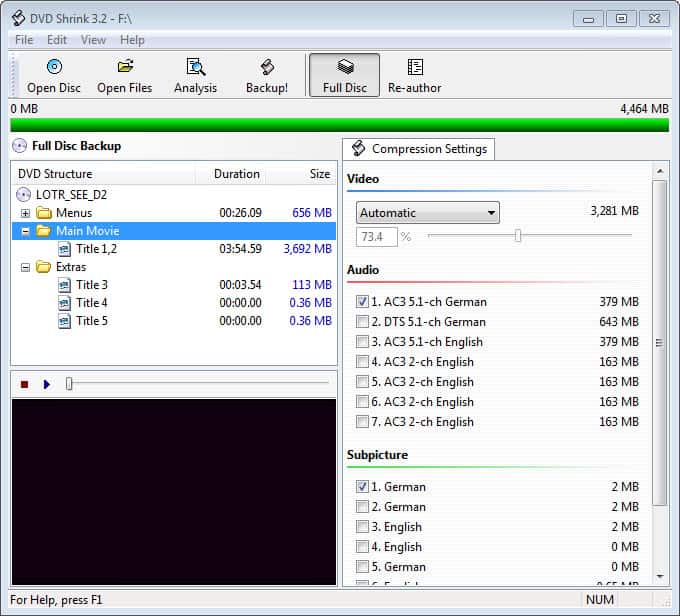Image resolution: width=680 pixels, height=616 pixels.
Task: Click the compression panel scrollbar thumb
Action: 660,343
